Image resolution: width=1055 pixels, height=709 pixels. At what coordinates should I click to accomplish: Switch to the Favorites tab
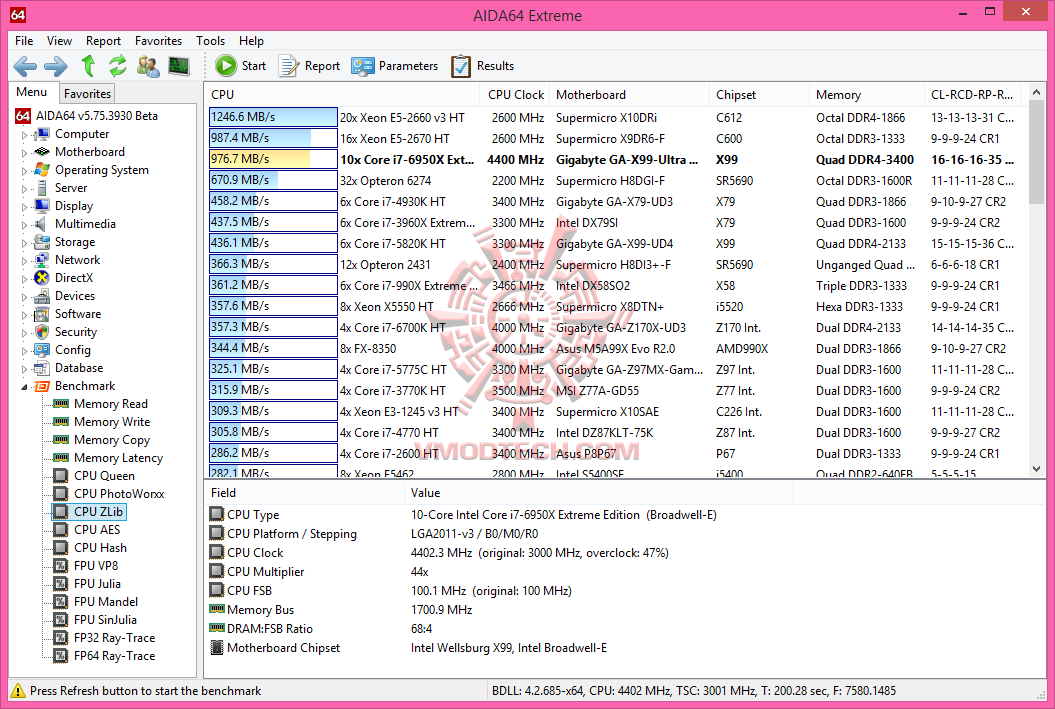87,94
